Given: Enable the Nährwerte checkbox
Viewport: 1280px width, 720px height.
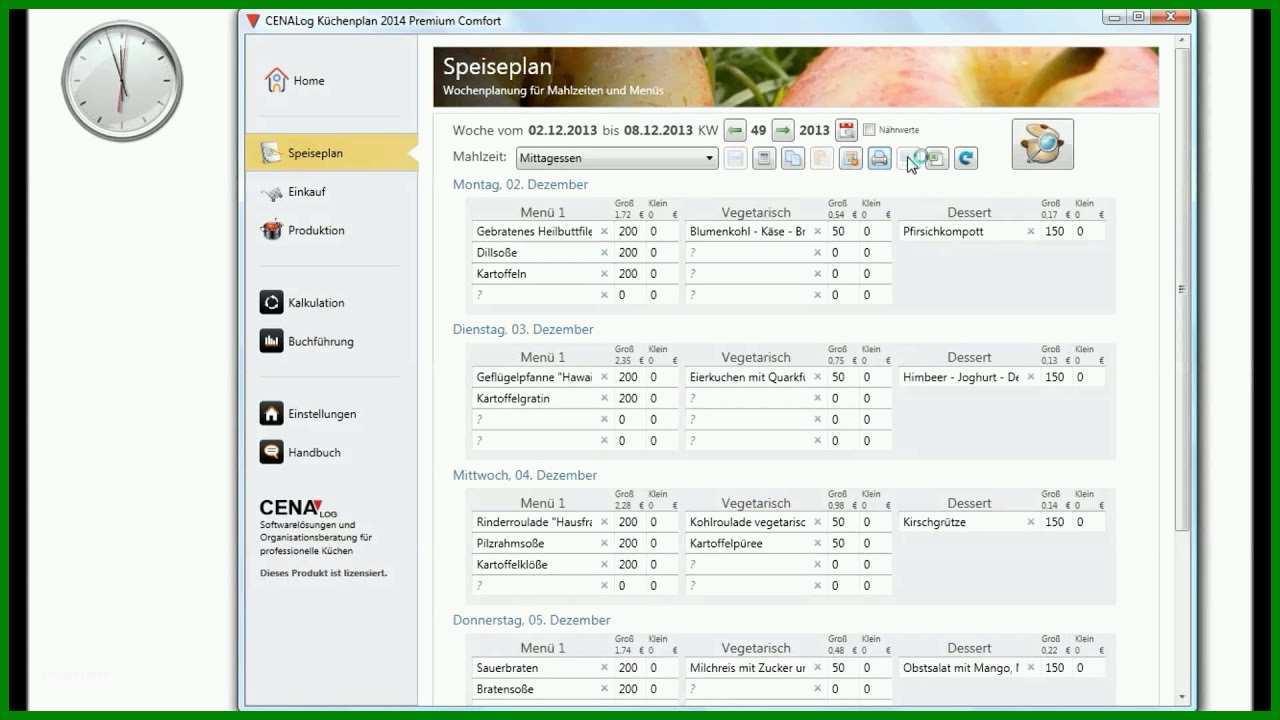Looking at the screenshot, I should coord(869,130).
